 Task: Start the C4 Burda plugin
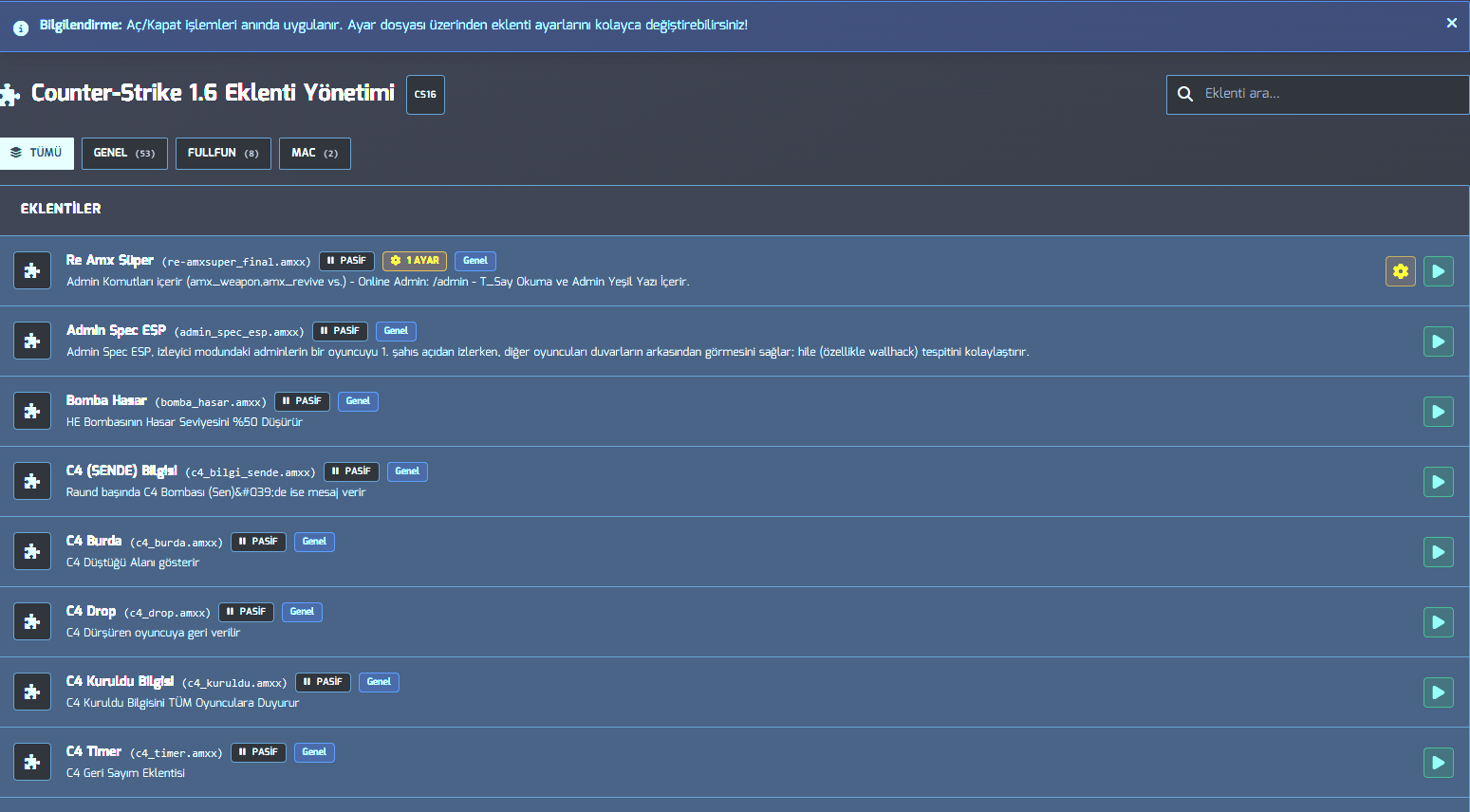point(1439,552)
